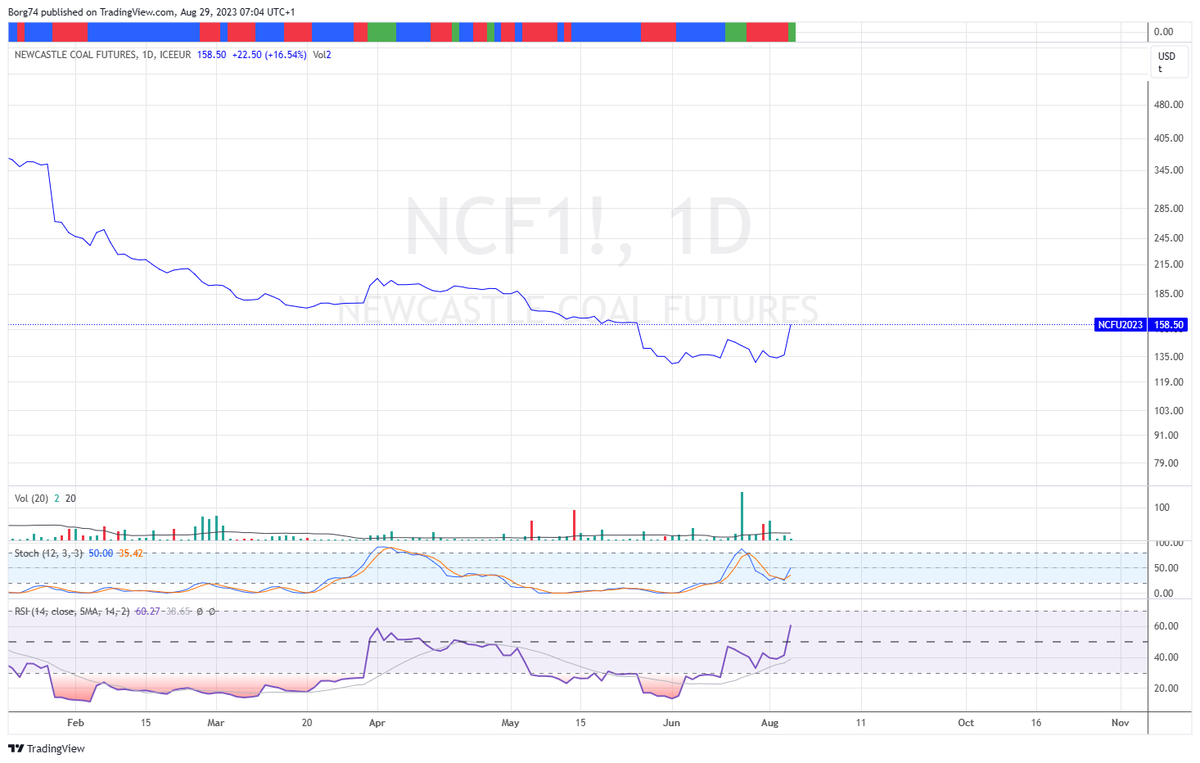The width and height of the screenshot is (1200, 763).
Task: Open the Borg74 published on TradingView.com header
Action: point(152,11)
